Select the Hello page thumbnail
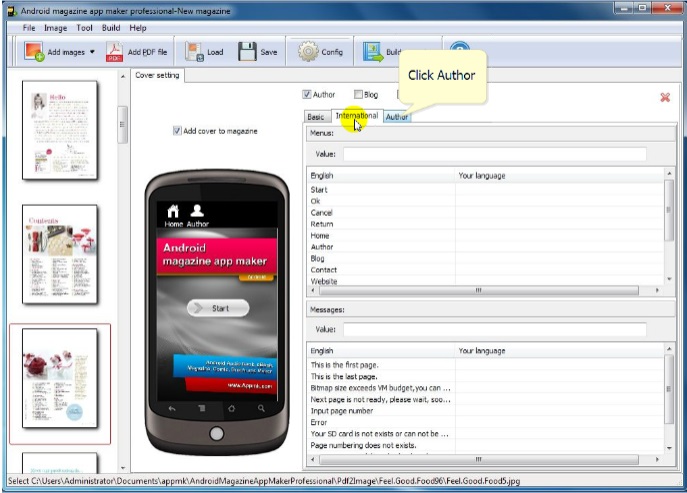 [60, 130]
